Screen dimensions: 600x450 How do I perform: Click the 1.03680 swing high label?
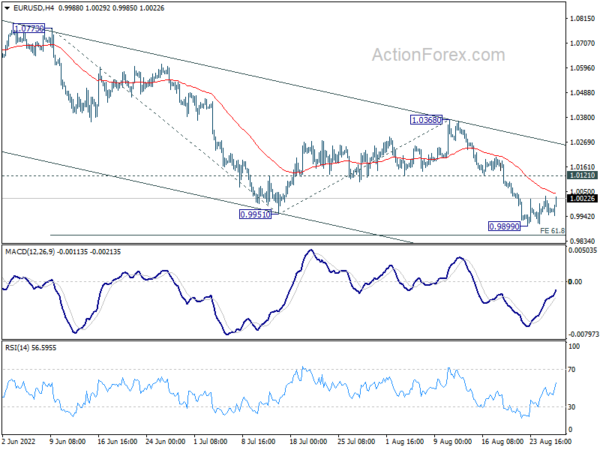coord(426,119)
